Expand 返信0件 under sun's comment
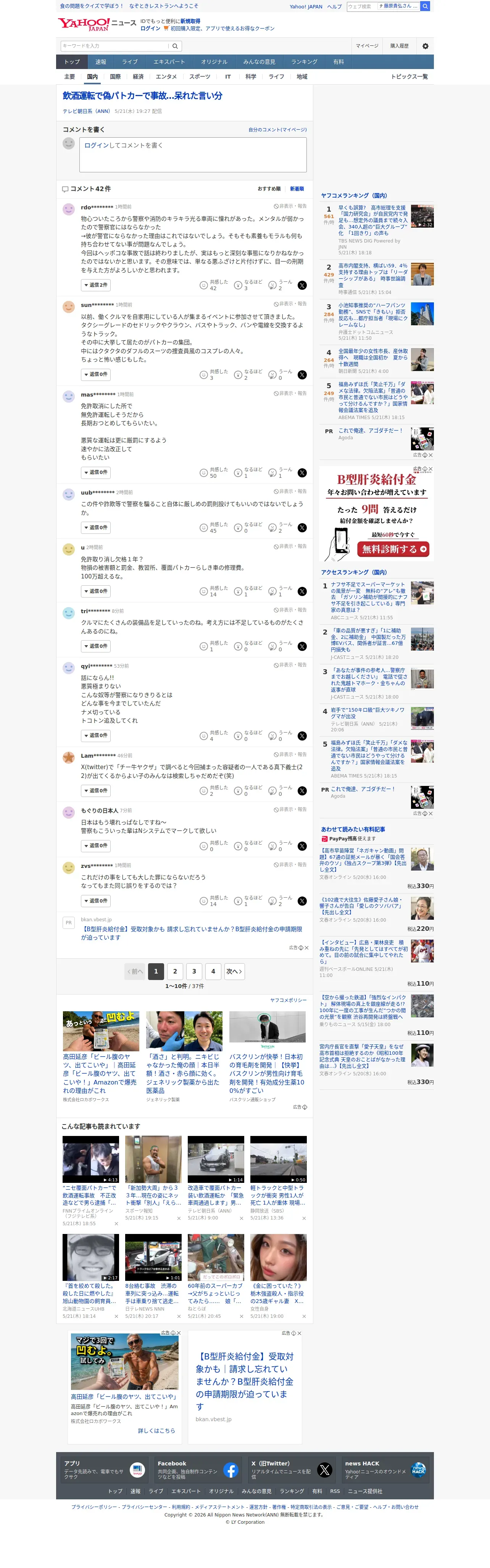Image resolution: width=490 pixels, height=1568 pixels. coord(96,374)
